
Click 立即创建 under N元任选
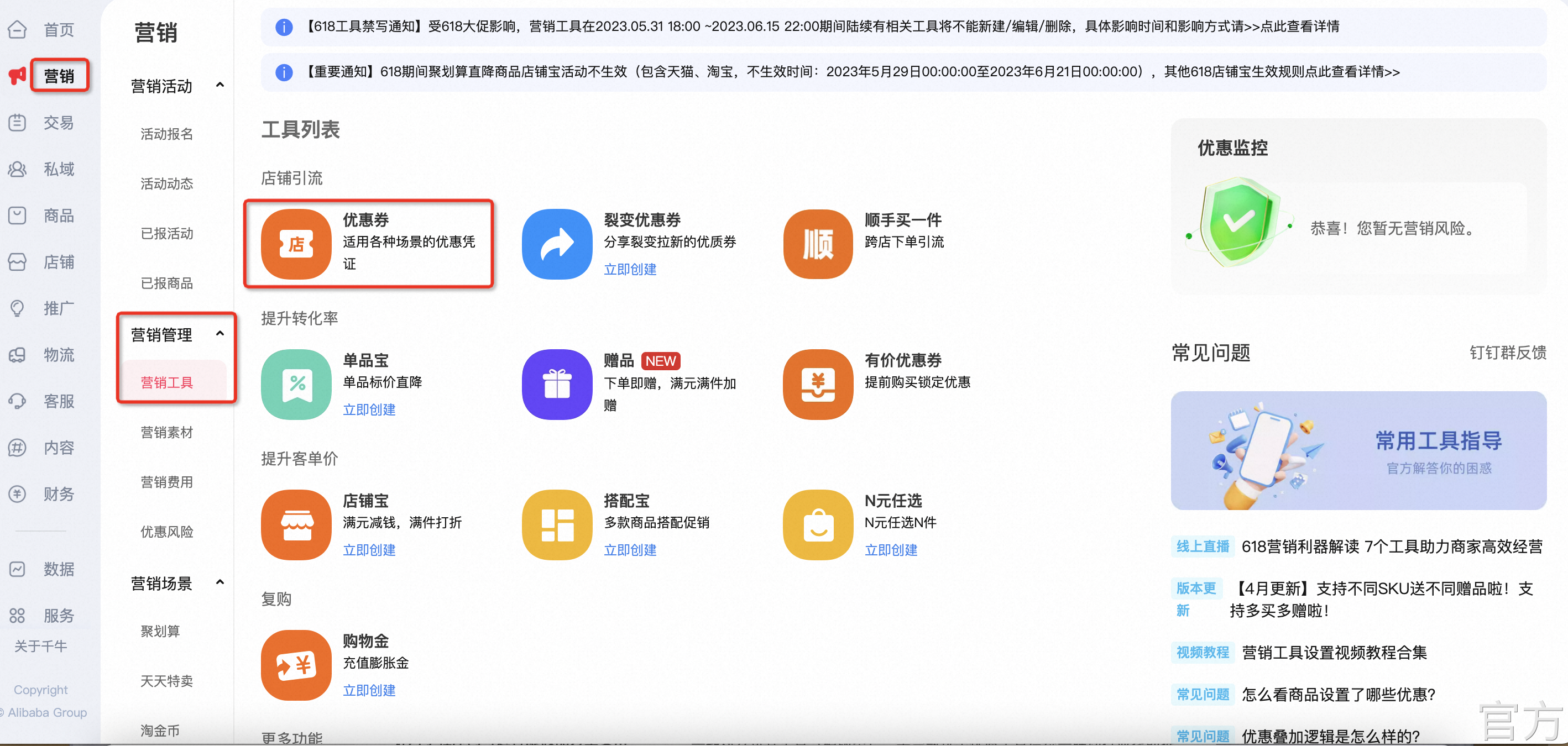[x=891, y=550]
